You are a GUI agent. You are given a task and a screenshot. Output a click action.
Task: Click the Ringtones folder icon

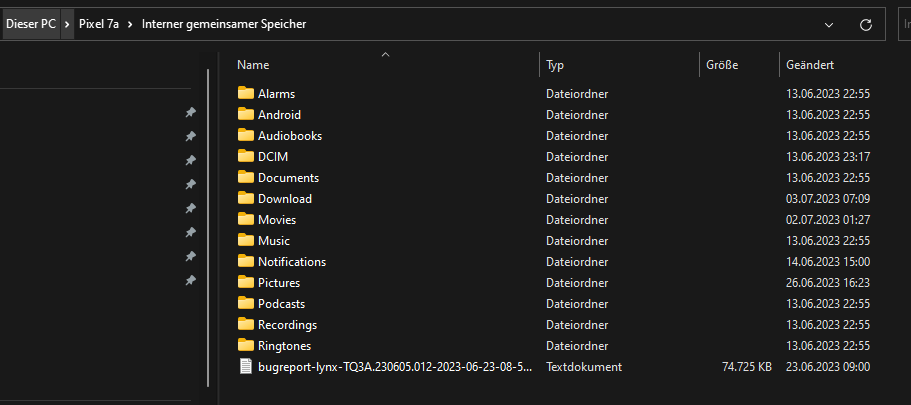[x=246, y=345]
